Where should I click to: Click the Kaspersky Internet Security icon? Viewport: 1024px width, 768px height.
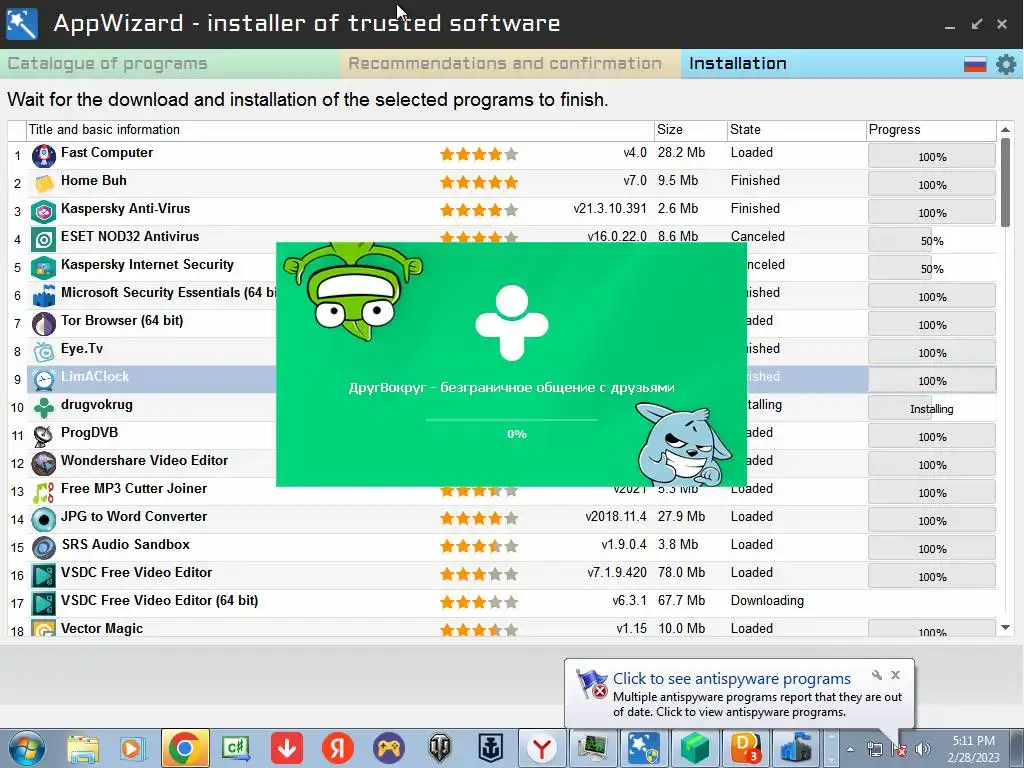tap(44, 268)
